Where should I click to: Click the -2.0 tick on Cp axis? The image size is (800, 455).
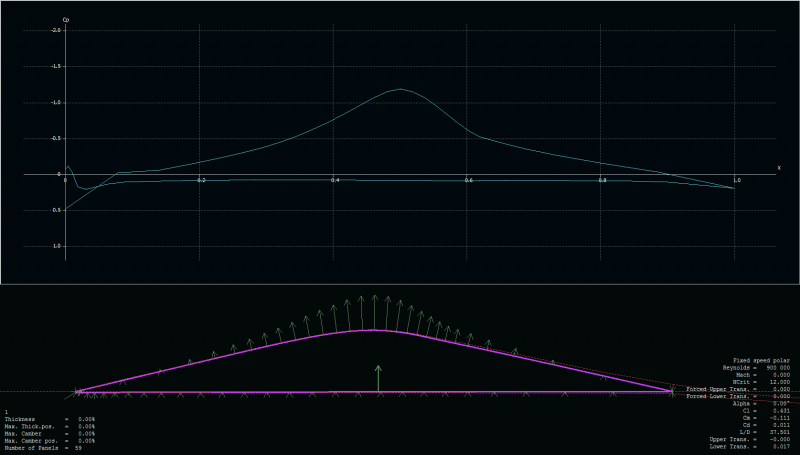56,30
